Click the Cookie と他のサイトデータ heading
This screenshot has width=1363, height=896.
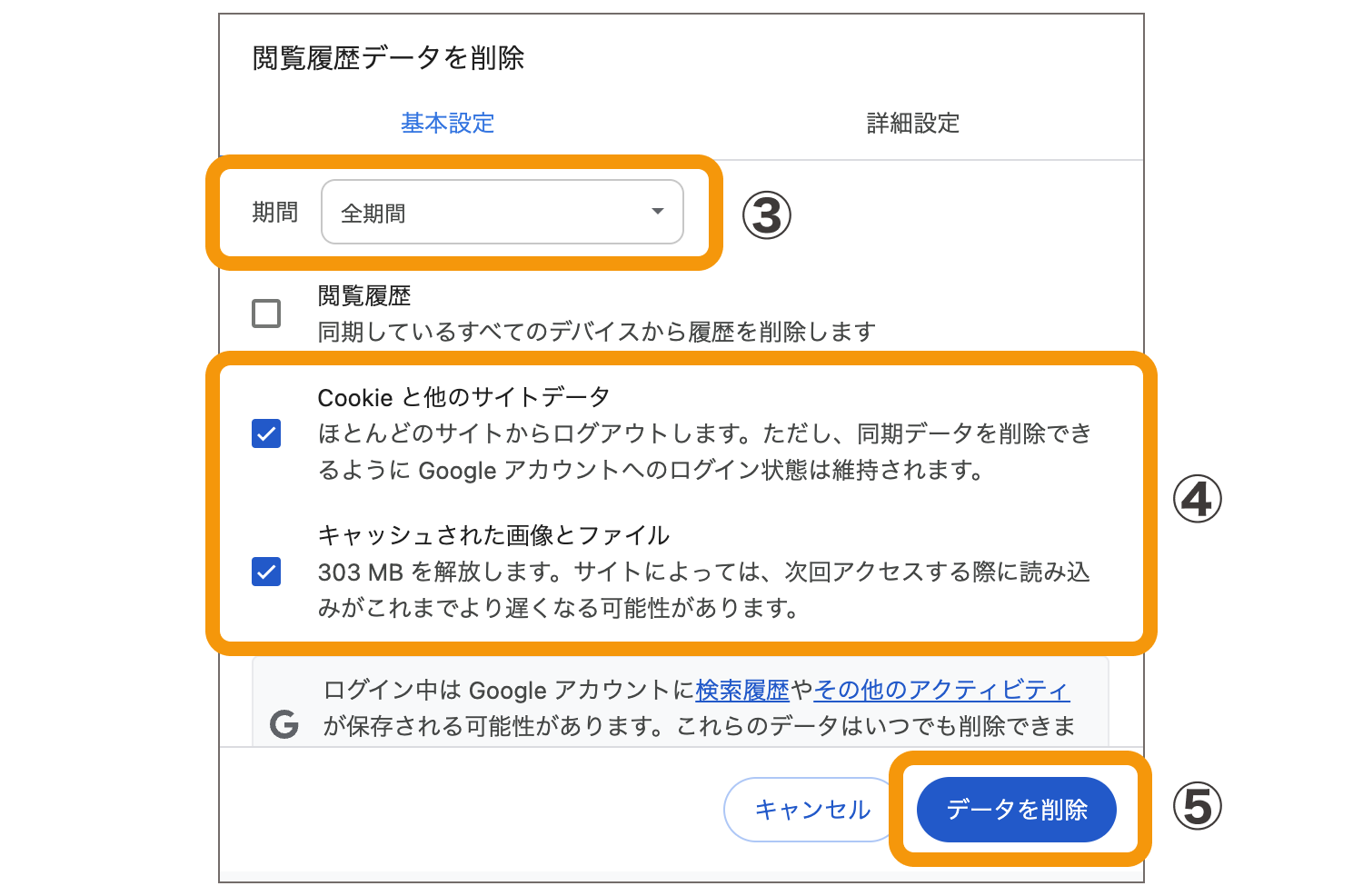pyautogui.click(x=463, y=397)
